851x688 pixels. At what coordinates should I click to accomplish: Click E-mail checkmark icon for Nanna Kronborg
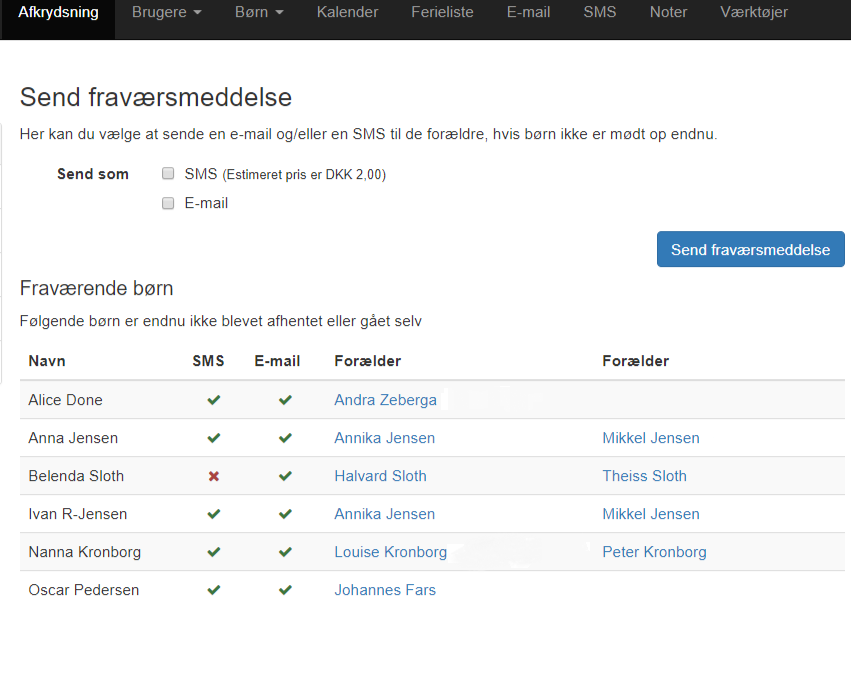(x=285, y=552)
